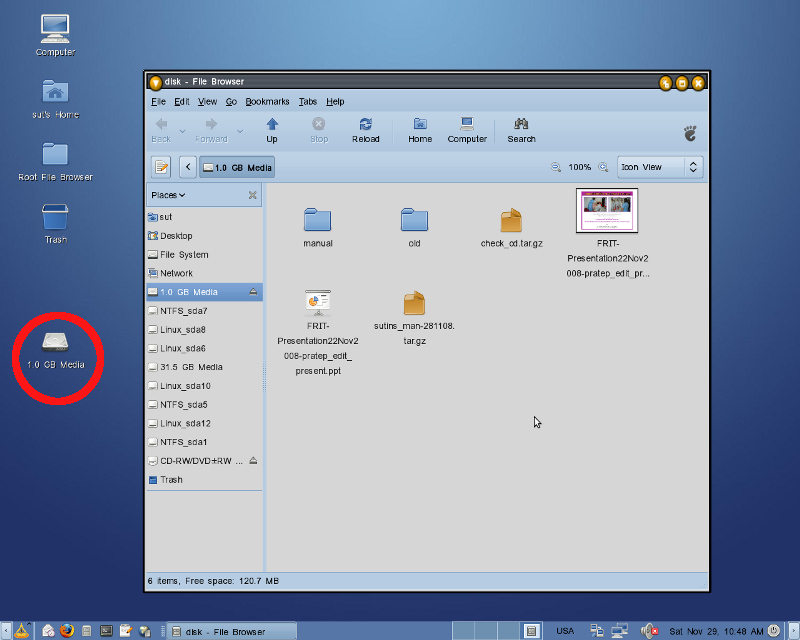Select Linux_sda8 in the sidebar

204,330
